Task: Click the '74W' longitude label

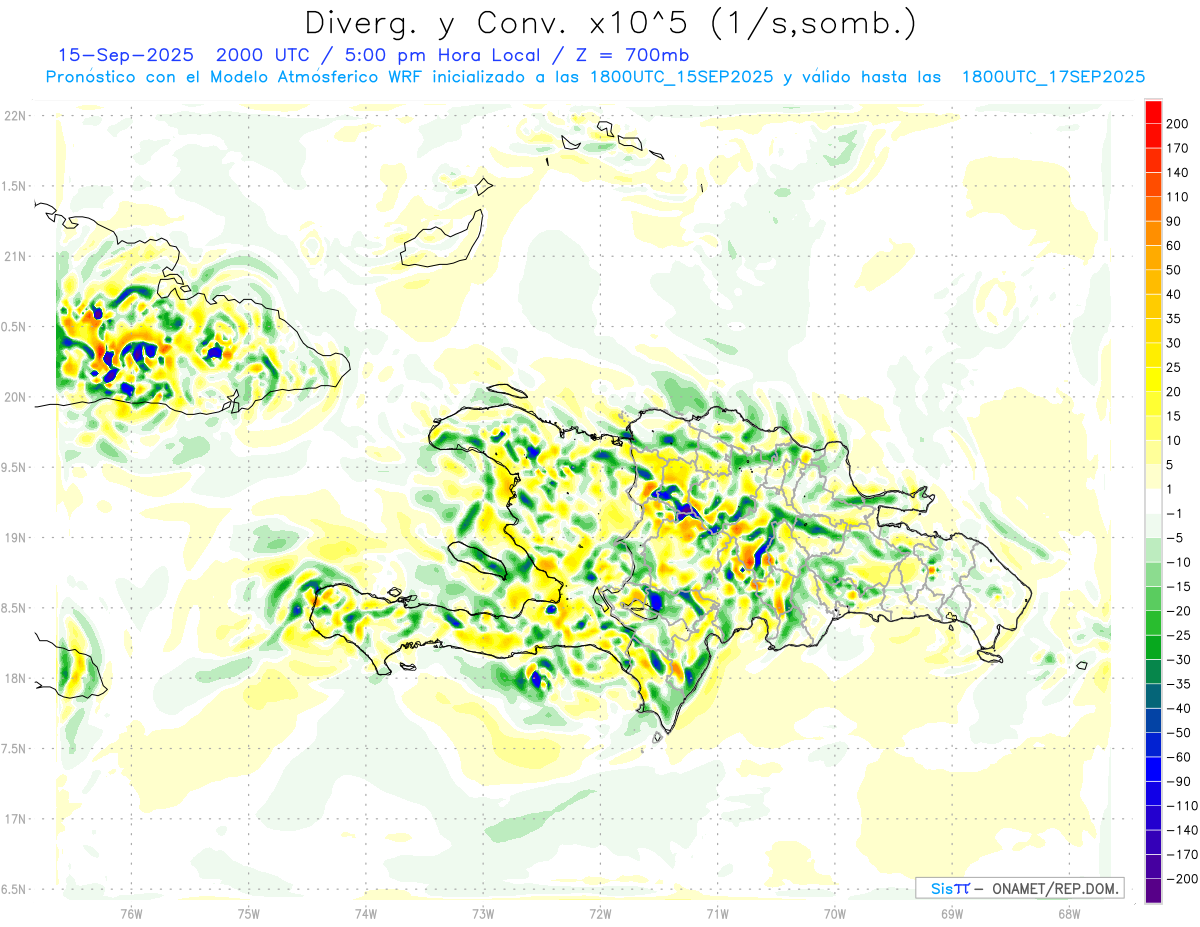Action: click(366, 913)
